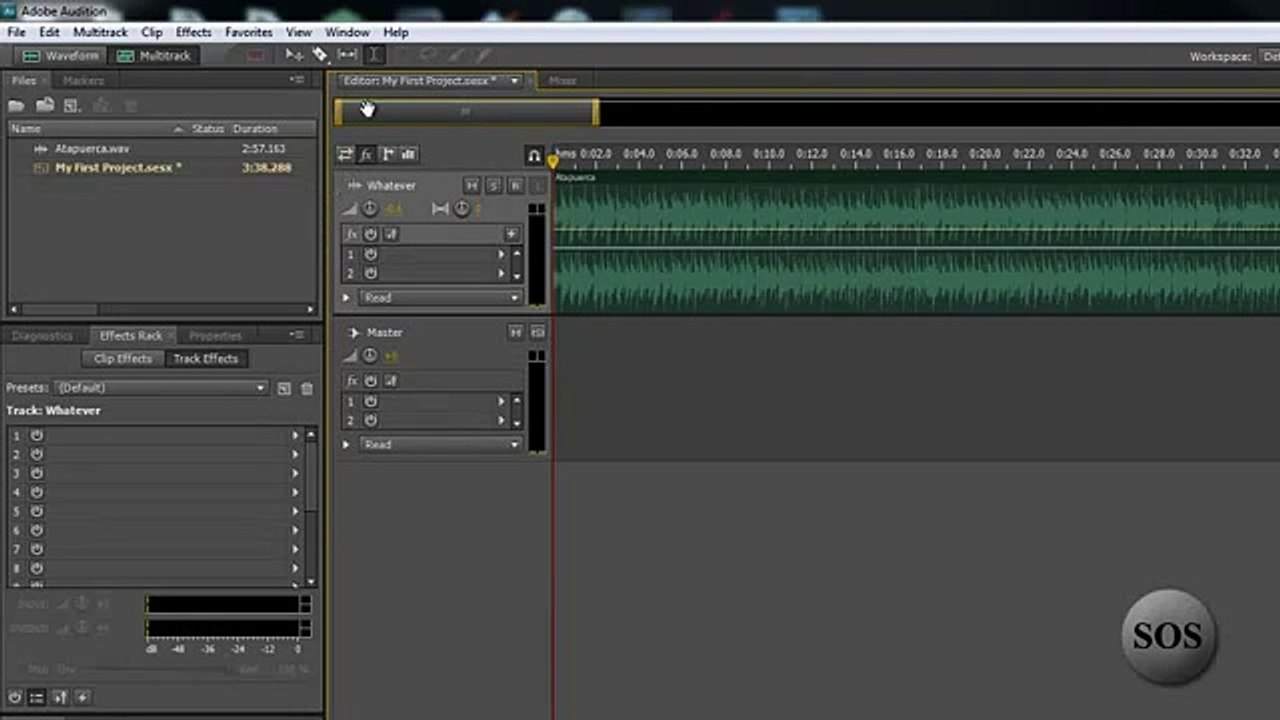The width and height of the screenshot is (1280, 720).
Task: Click the Import File icon in Files panel
Action: pyautogui.click(x=44, y=105)
